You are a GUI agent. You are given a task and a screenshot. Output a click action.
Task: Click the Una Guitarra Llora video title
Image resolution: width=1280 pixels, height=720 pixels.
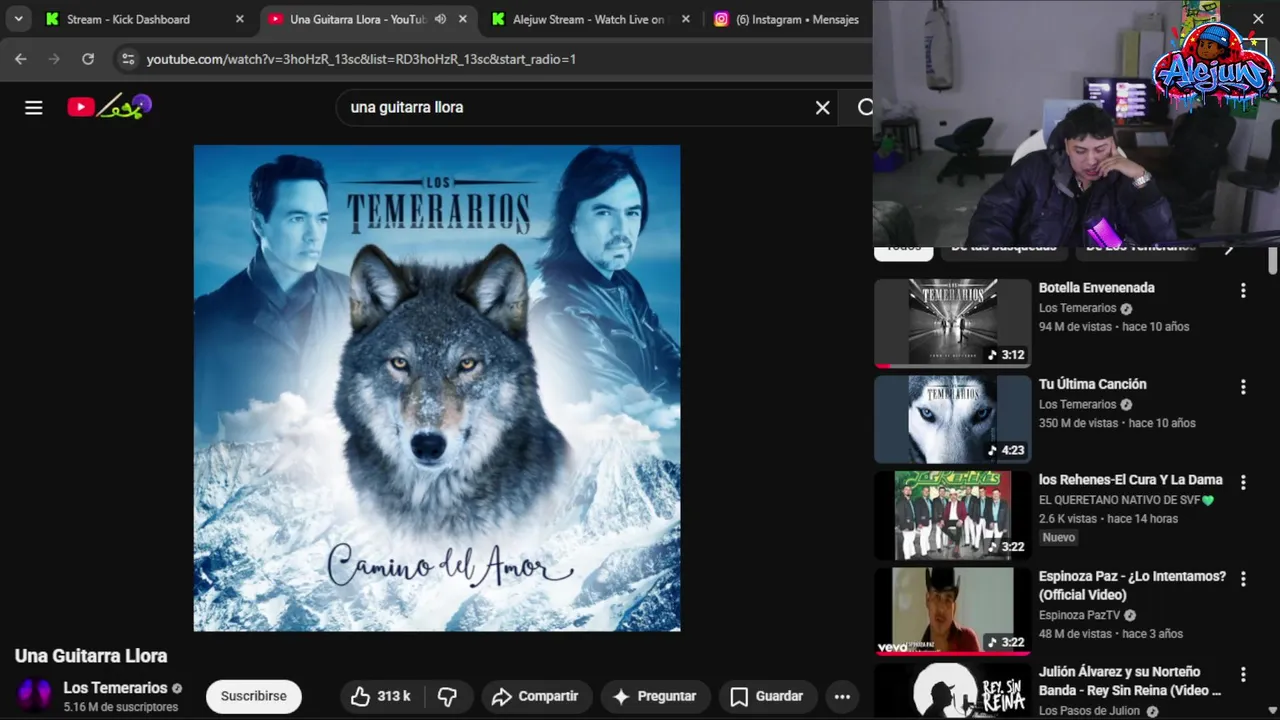click(x=91, y=656)
